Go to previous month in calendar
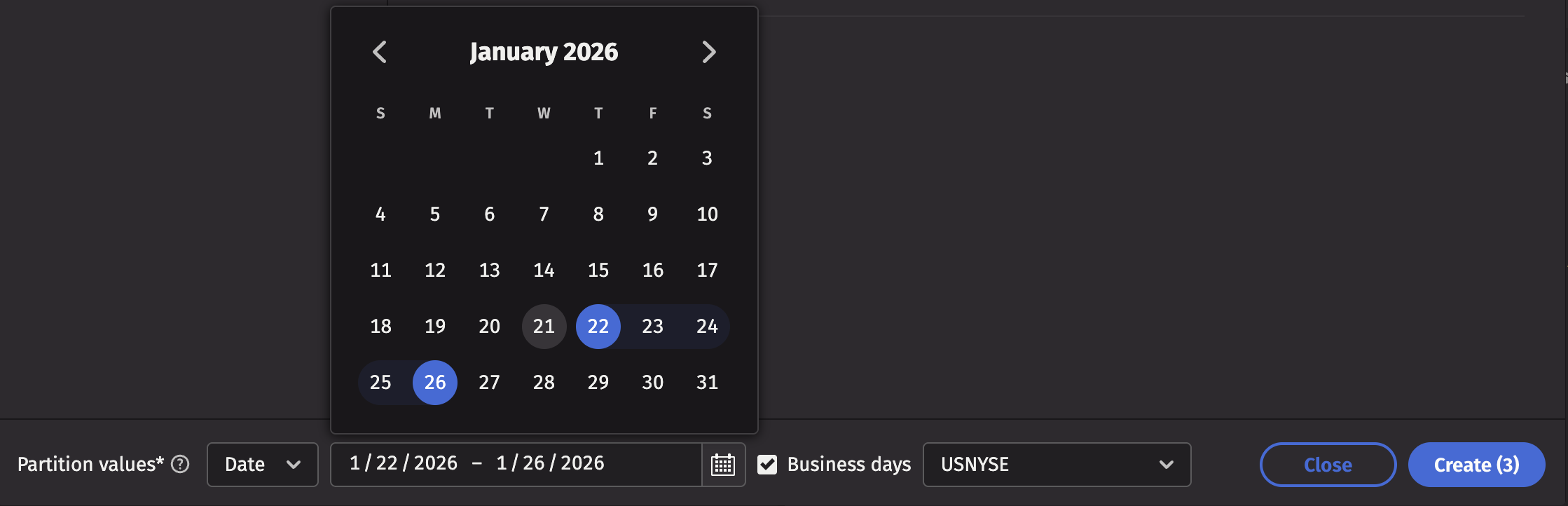Image resolution: width=1568 pixels, height=506 pixels. click(380, 52)
